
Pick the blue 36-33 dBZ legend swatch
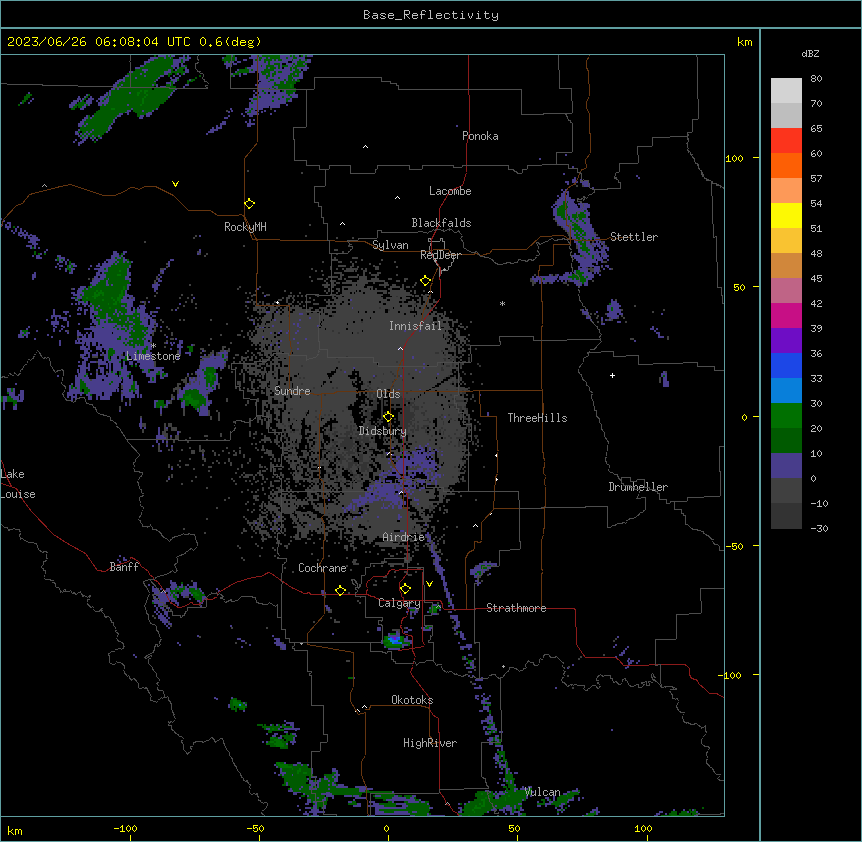tap(786, 365)
